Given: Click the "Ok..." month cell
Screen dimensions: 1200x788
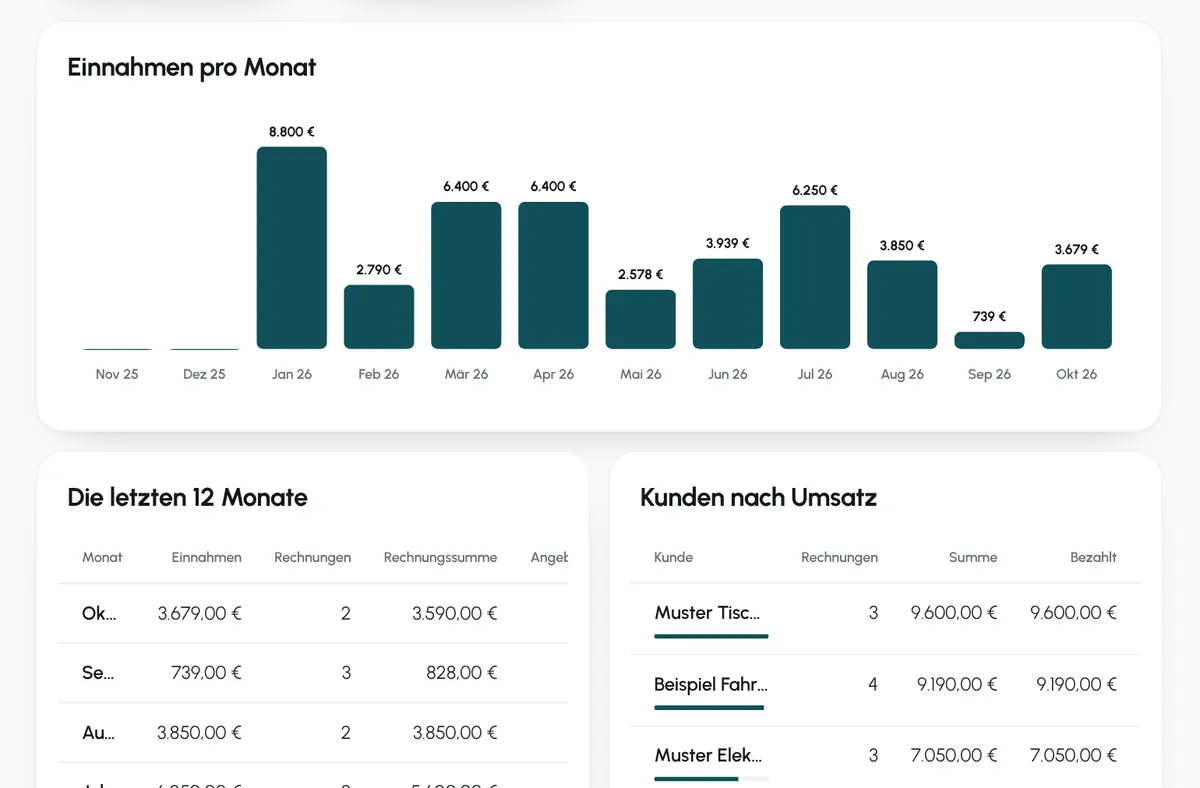Looking at the screenshot, I should click(x=99, y=613).
